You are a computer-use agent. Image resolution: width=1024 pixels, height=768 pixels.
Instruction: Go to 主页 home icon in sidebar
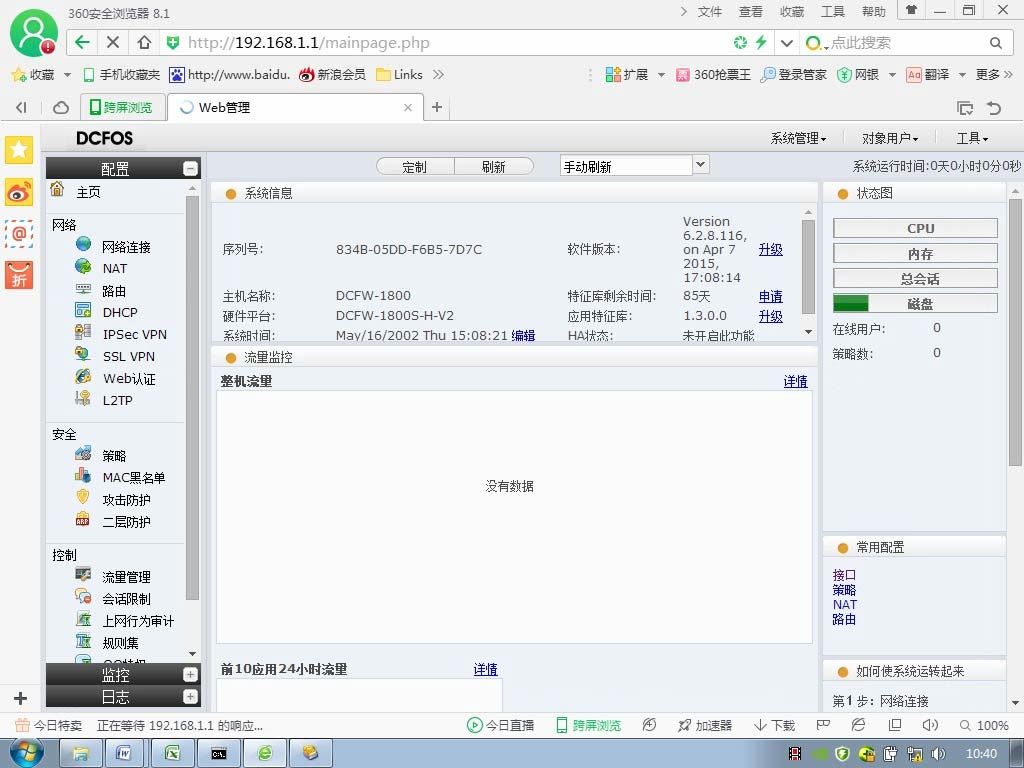click(57, 189)
